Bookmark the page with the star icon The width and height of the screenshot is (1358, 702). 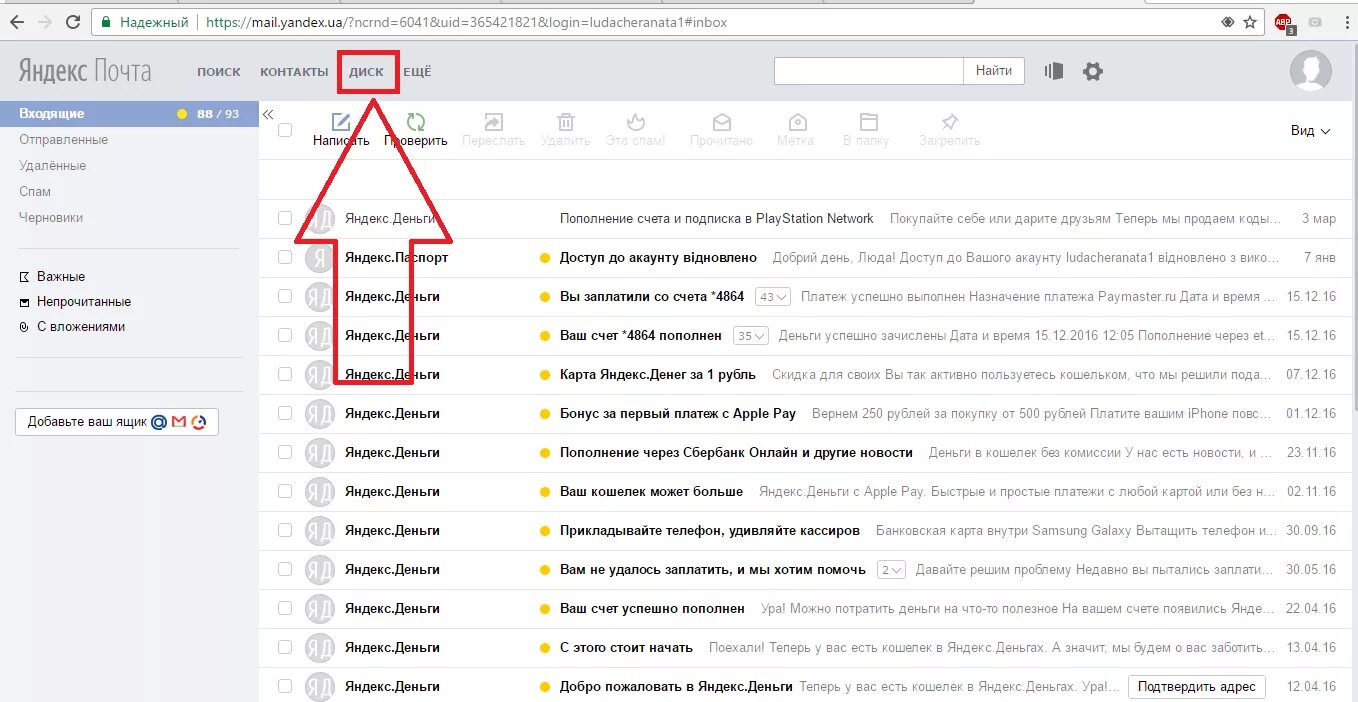(x=1250, y=22)
